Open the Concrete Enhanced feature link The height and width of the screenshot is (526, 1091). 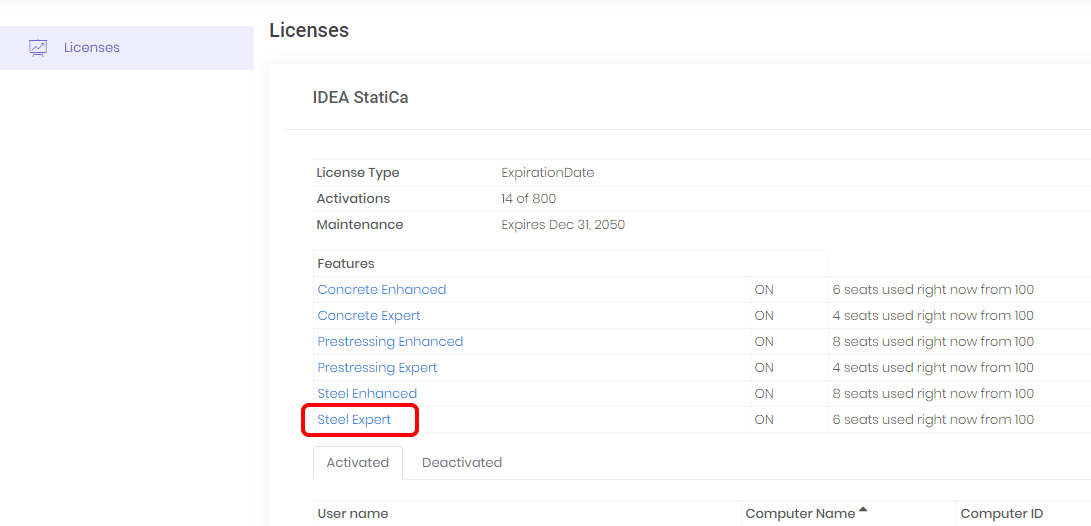[381, 290]
